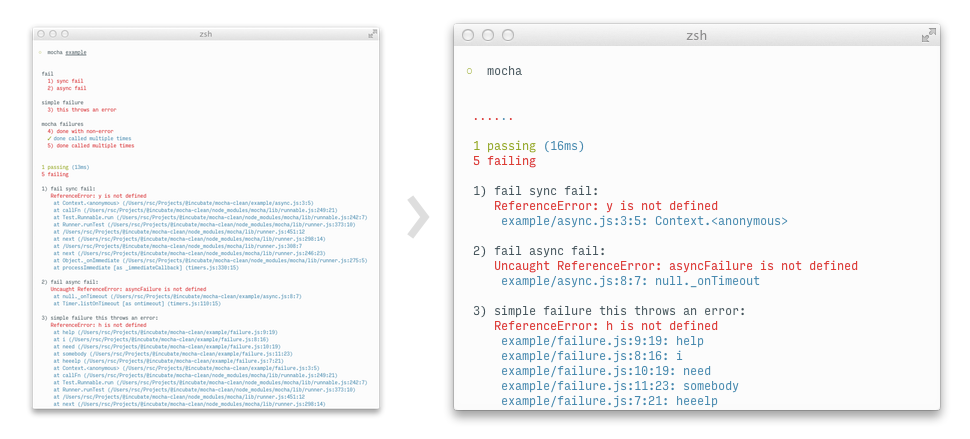Minimize the left zsh terminal window
This screenshot has width=970, height=439.
(x=53, y=34)
